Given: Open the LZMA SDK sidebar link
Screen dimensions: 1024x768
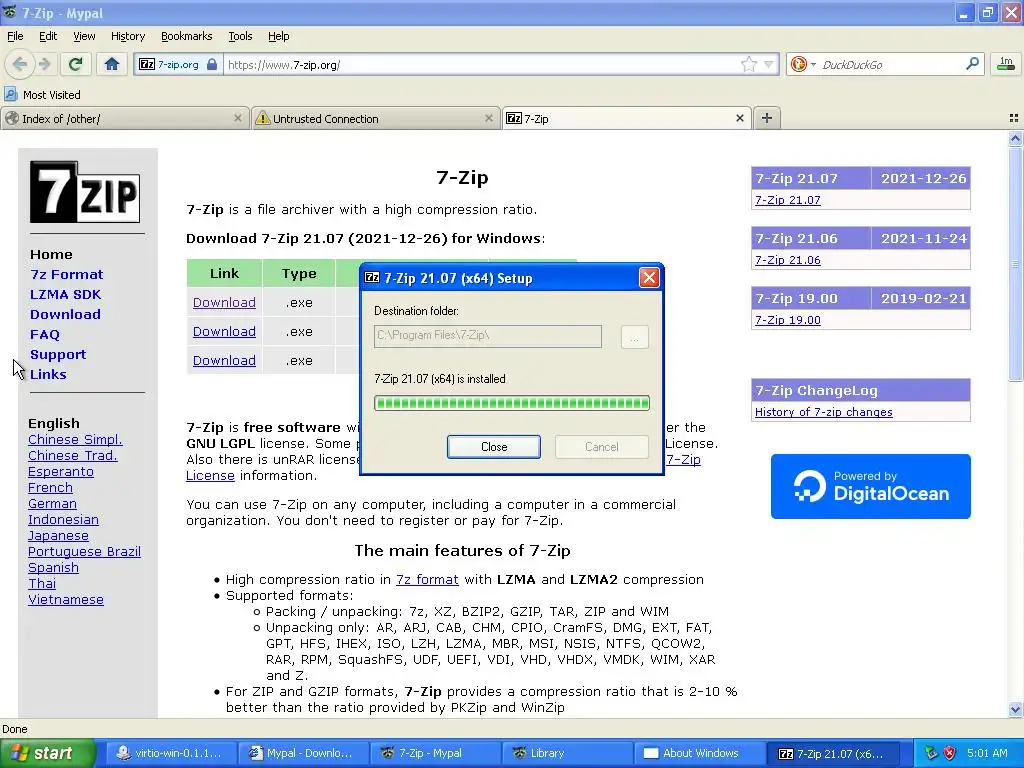Looking at the screenshot, I should pyautogui.click(x=65, y=295).
